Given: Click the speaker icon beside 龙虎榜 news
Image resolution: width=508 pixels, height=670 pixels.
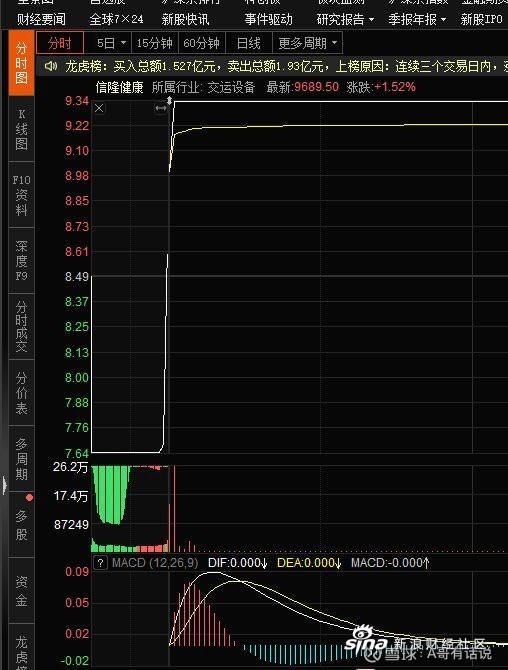Looking at the screenshot, I should [51, 66].
